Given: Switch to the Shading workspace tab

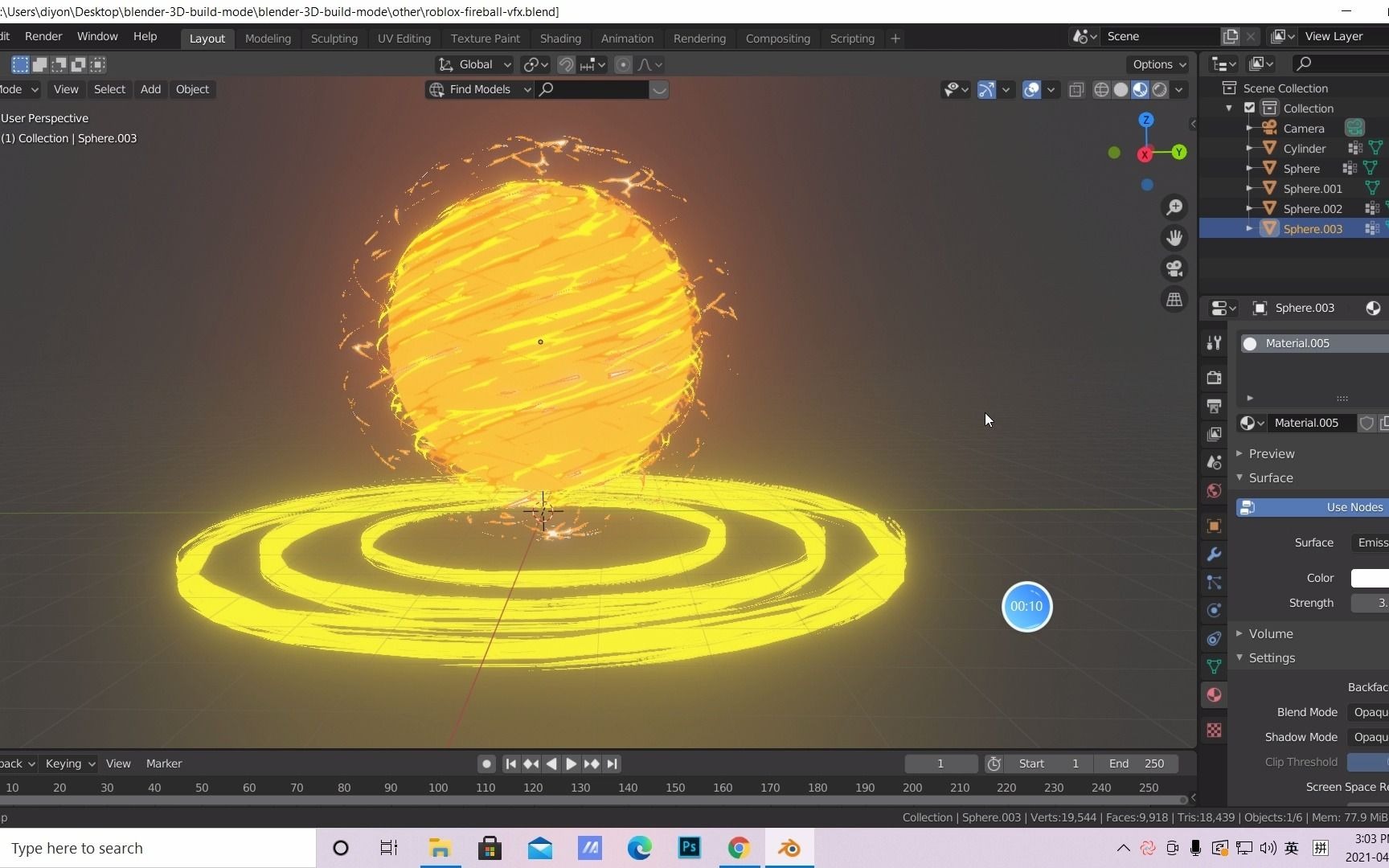Looking at the screenshot, I should pyautogui.click(x=560, y=38).
